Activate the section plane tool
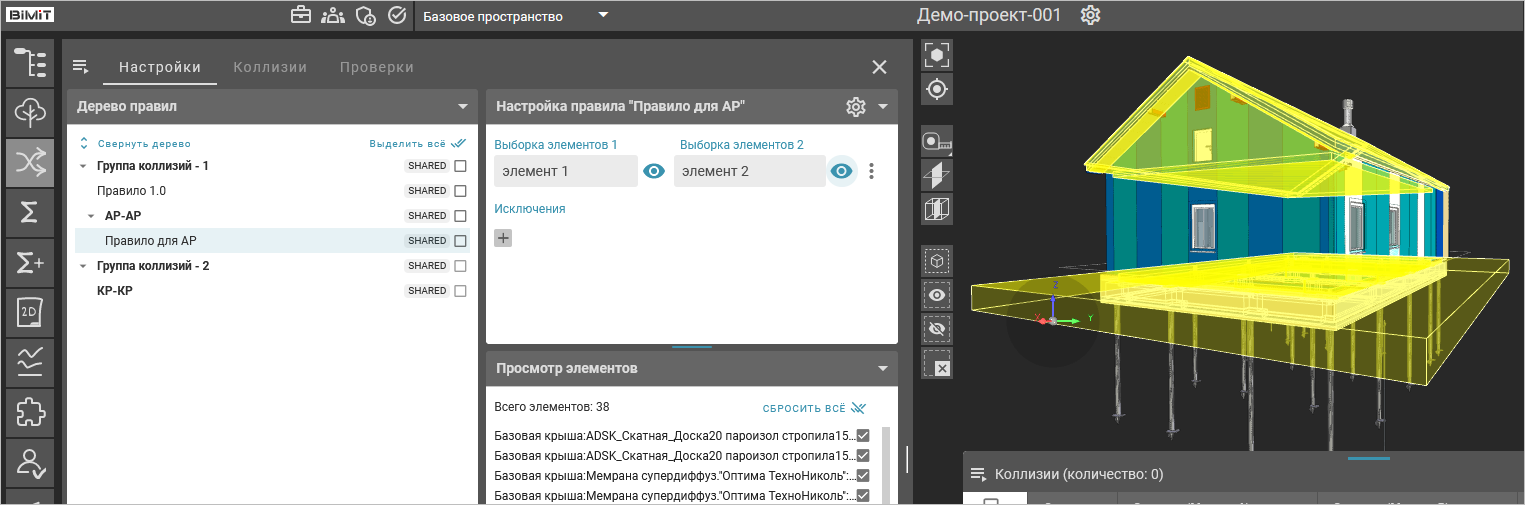This screenshot has height=505, width=1525. (937, 176)
